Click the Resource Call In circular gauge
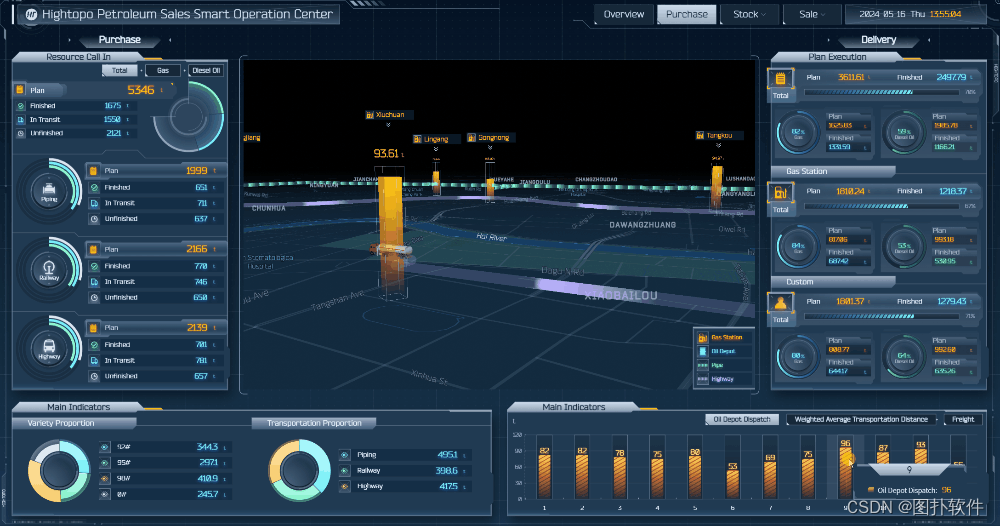This screenshot has width=1000, height=526. (189, 117)
